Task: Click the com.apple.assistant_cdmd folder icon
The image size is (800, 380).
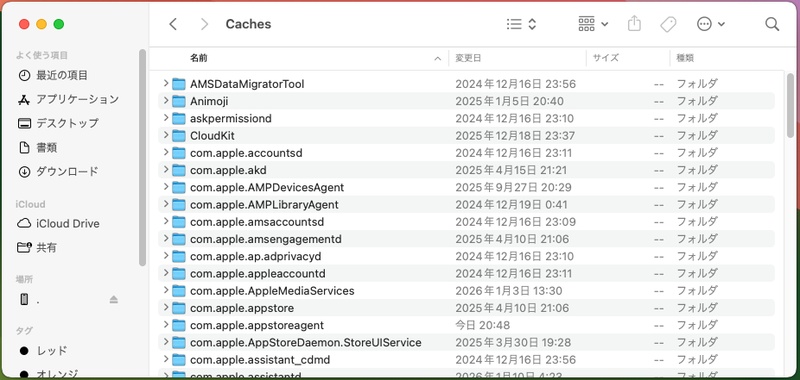Action: pyautogui.click(x=179, y=360)
